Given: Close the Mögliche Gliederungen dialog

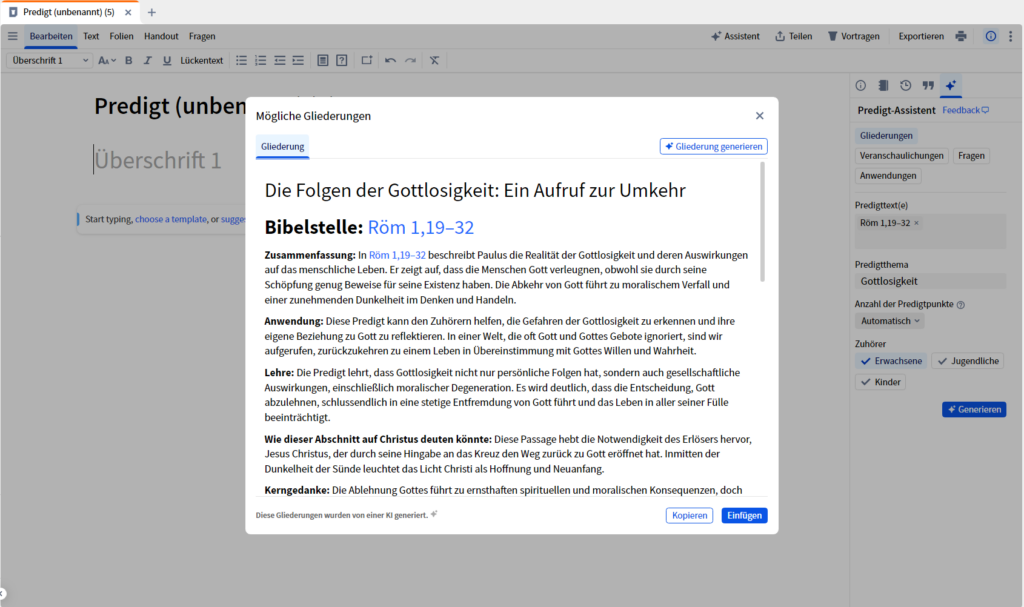Looking at the screenshot, I should click(760, 116).
